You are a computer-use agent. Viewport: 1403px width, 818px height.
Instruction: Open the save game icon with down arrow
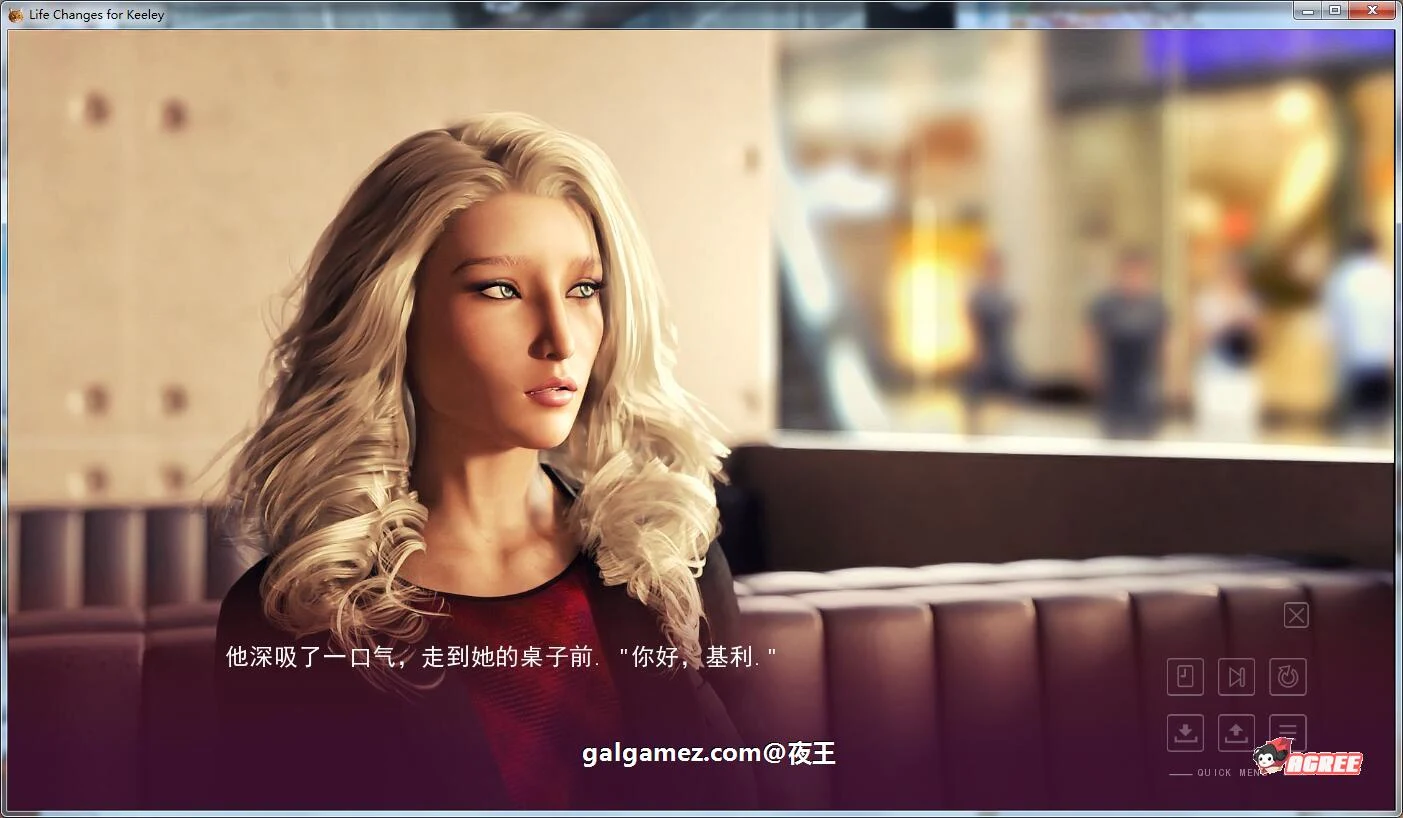click(1185, 733)
